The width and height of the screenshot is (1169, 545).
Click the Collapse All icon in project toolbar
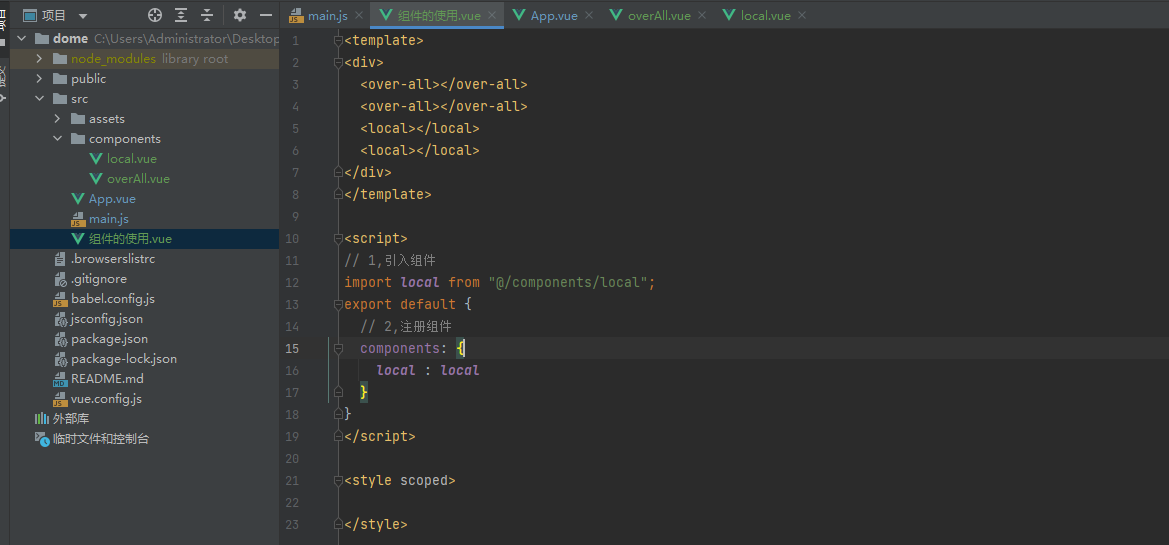click(207, 15)
